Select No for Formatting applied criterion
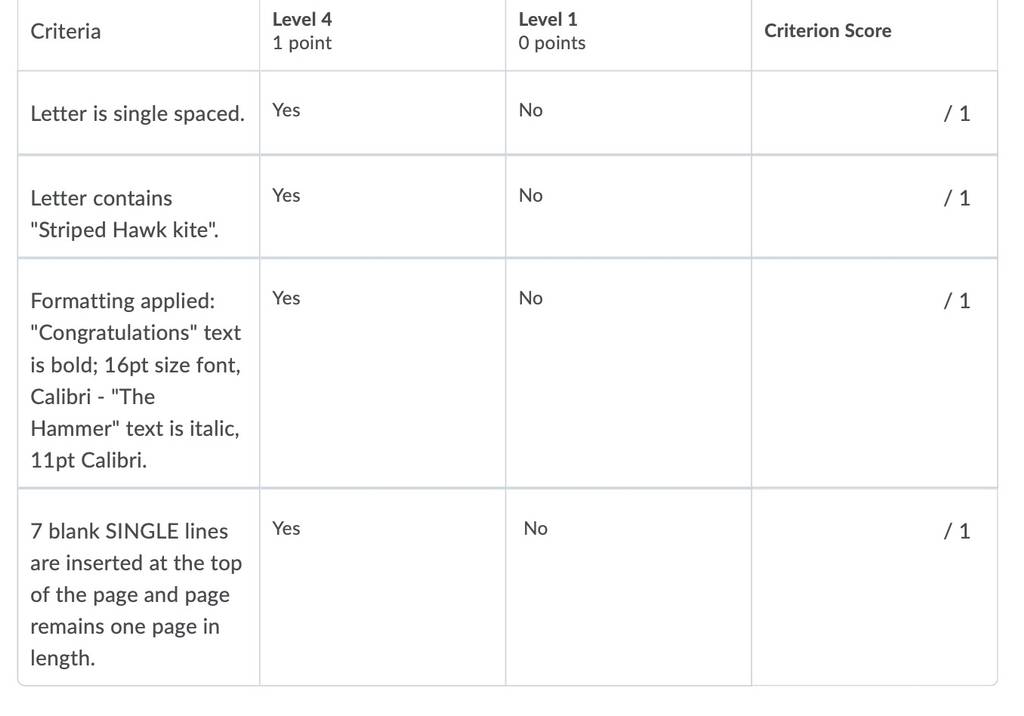This screenshot has height=716, width=1024. click(x=628, y=373)
